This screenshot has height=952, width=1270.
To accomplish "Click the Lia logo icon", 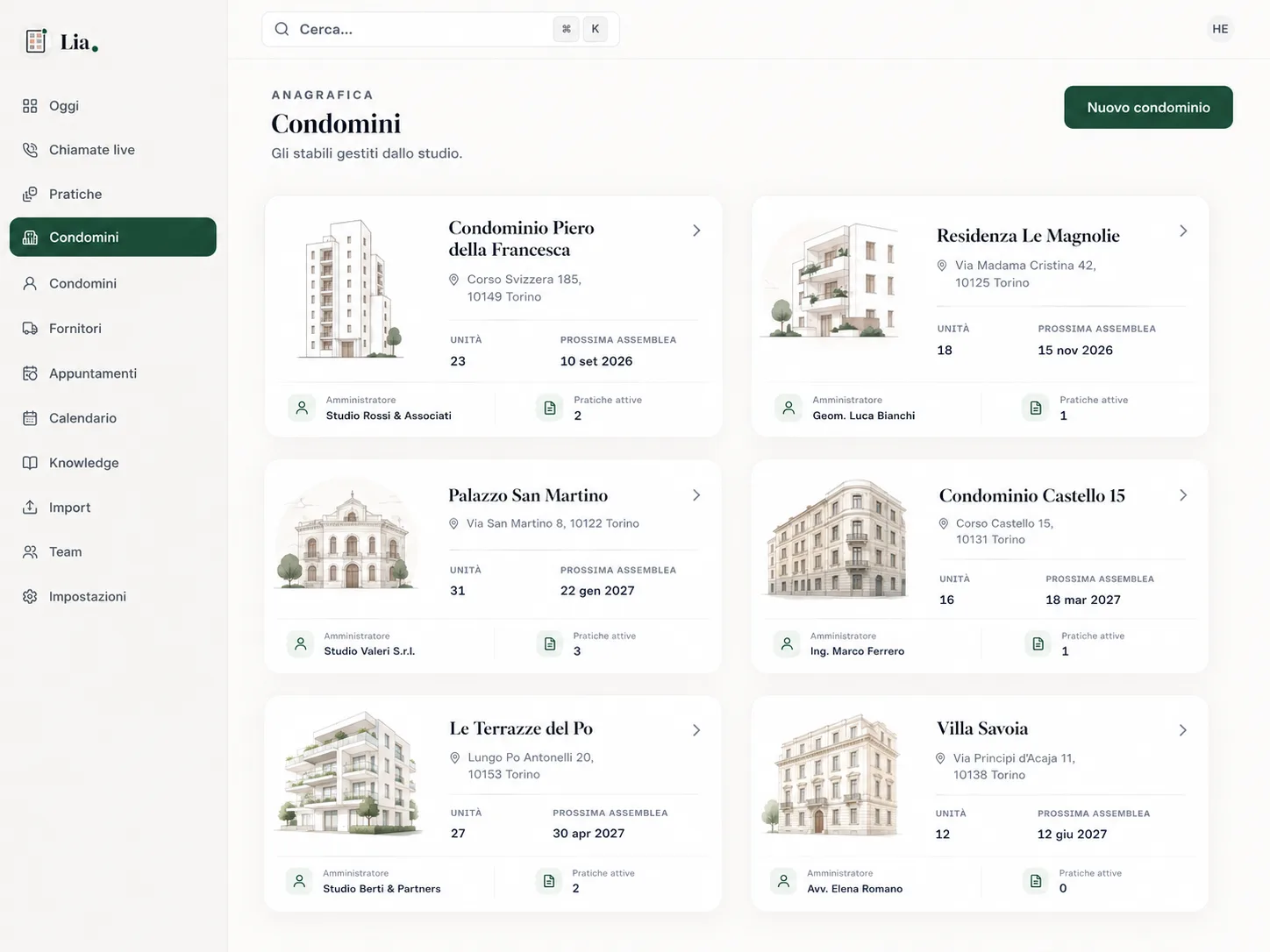I will (36, 40).
